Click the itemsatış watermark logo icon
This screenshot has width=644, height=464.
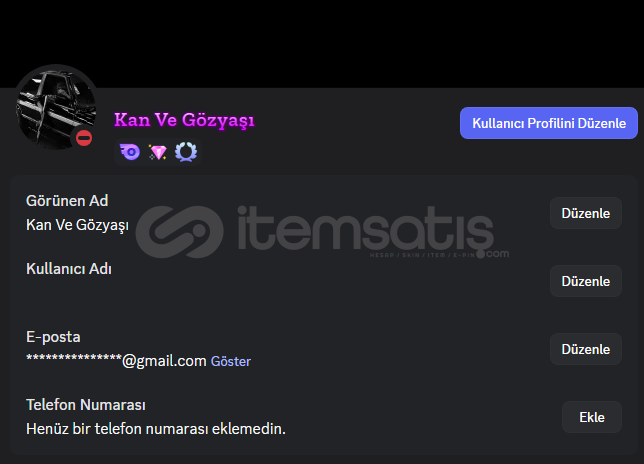pos(179,232)
